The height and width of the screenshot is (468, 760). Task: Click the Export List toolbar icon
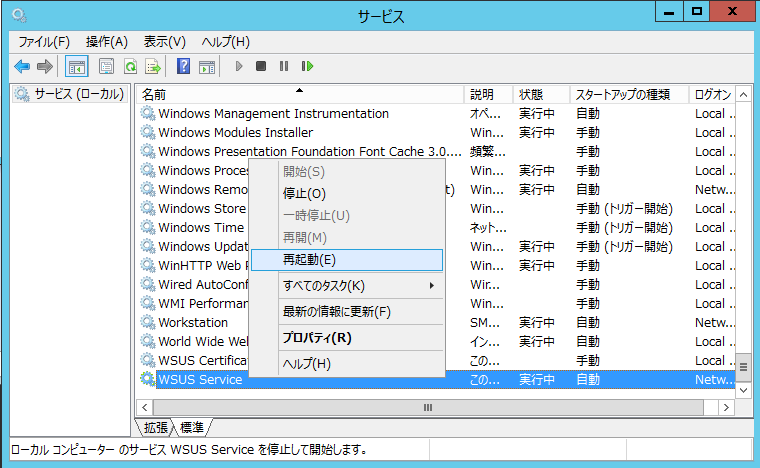(153, 66)
